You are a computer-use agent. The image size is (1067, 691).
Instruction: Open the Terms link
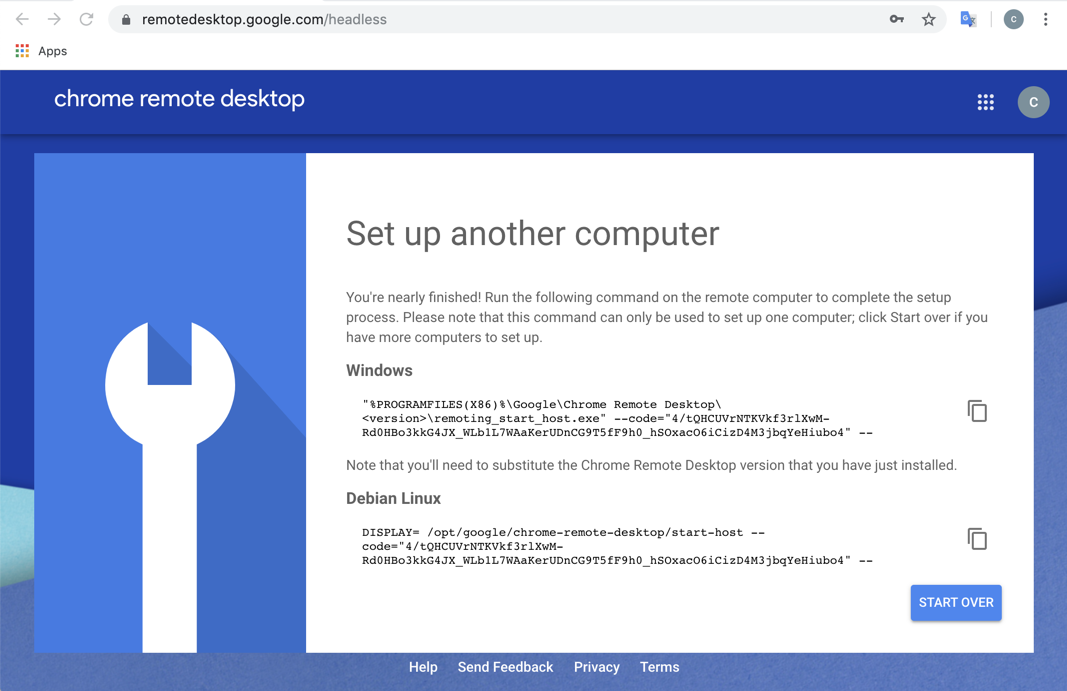tap(659, 667)
